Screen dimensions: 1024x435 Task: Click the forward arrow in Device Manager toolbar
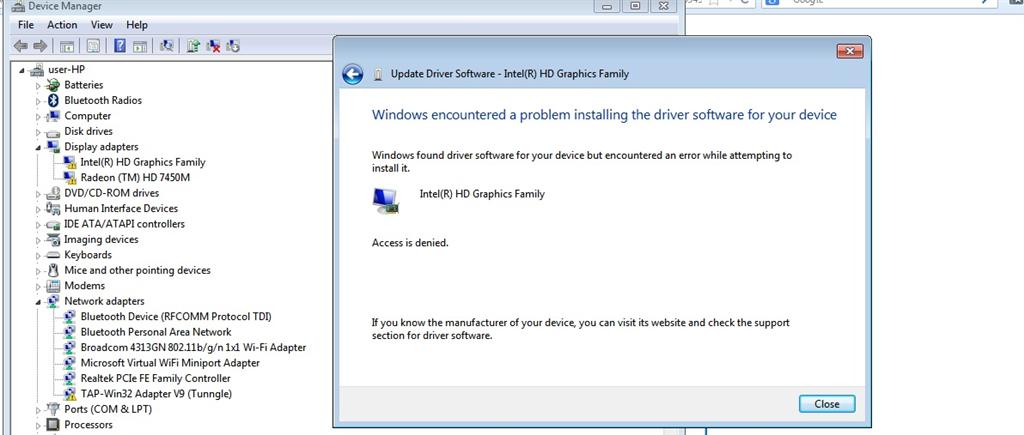click(40, 46)
